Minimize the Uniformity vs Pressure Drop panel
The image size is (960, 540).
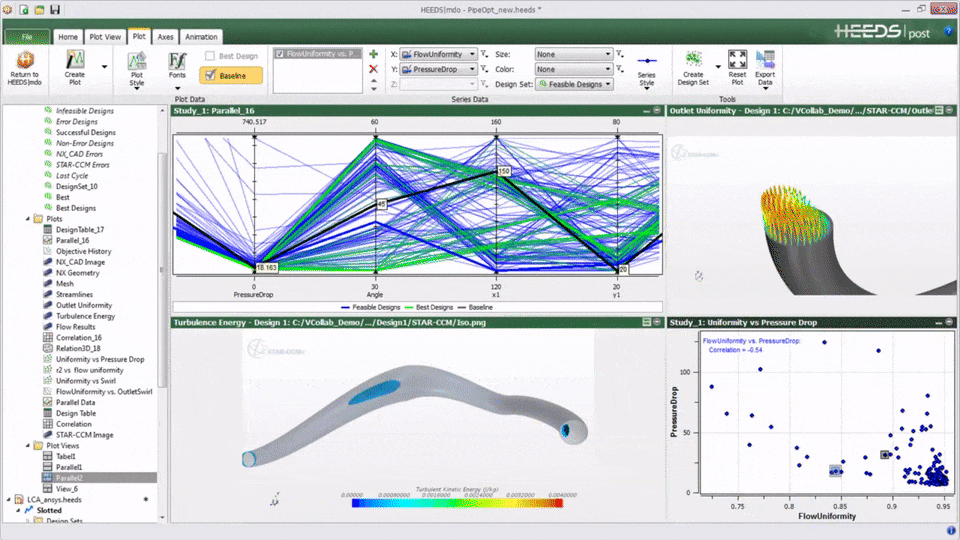[x=939, y=322]
